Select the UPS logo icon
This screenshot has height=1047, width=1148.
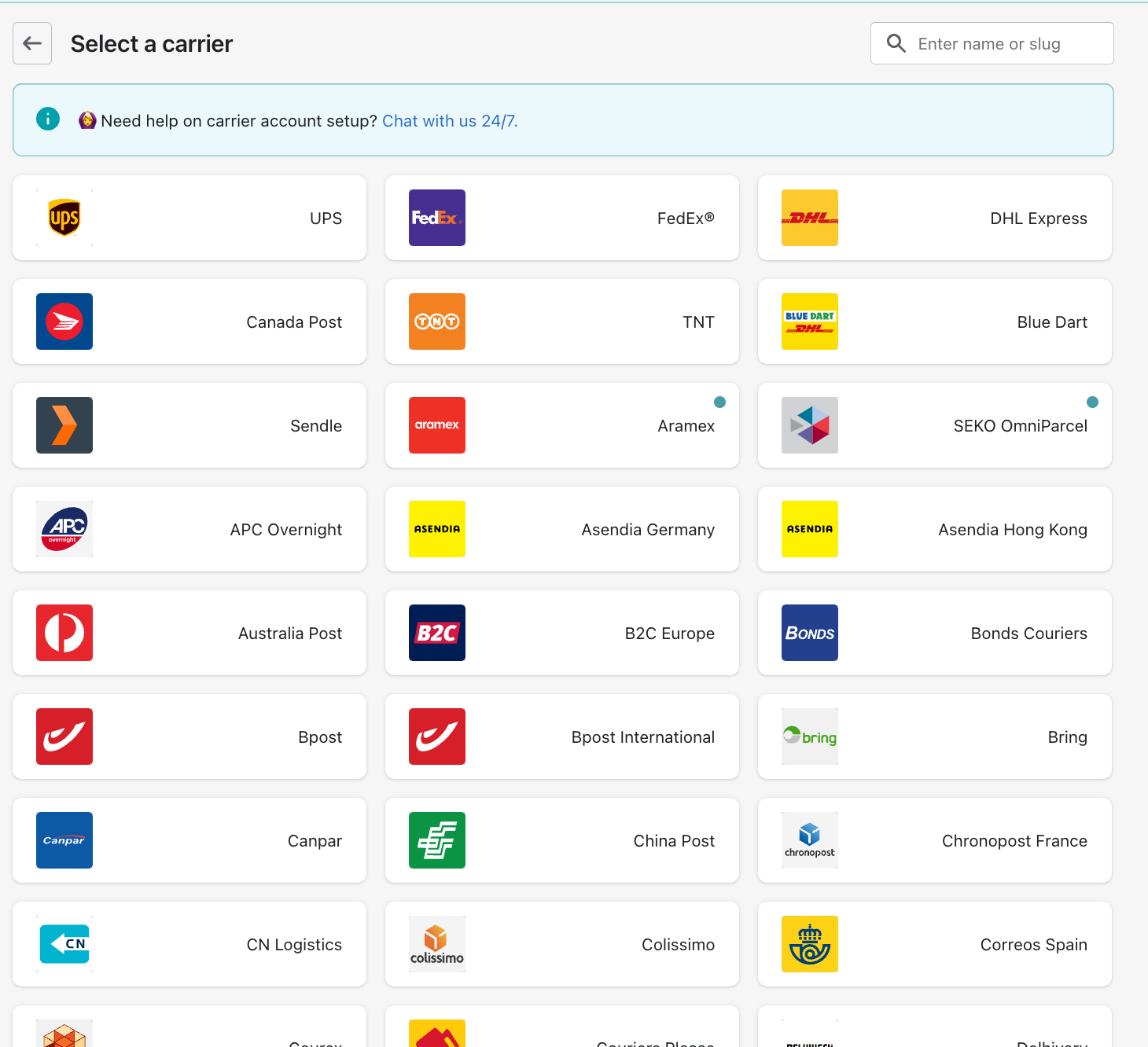[x=64, y=218]
